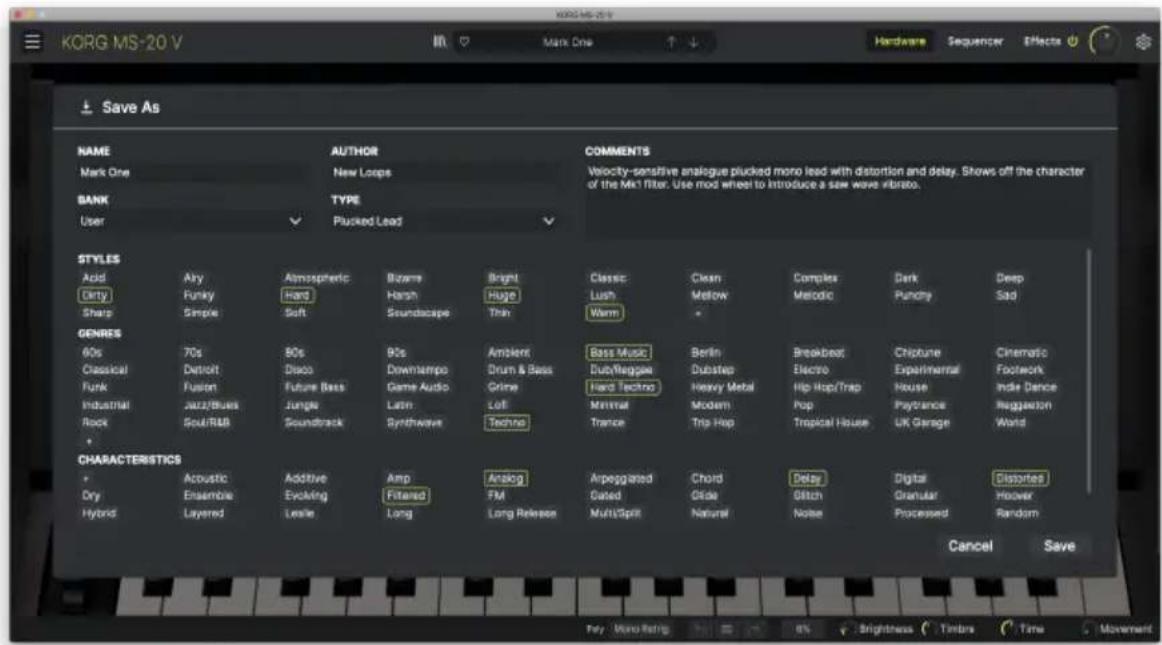Enable the Chiptune genre tag

(x=917, y=352)
